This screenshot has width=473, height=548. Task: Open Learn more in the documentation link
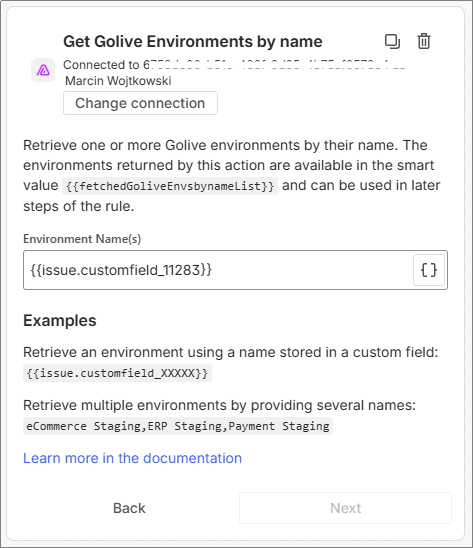[x=132, y=458]
